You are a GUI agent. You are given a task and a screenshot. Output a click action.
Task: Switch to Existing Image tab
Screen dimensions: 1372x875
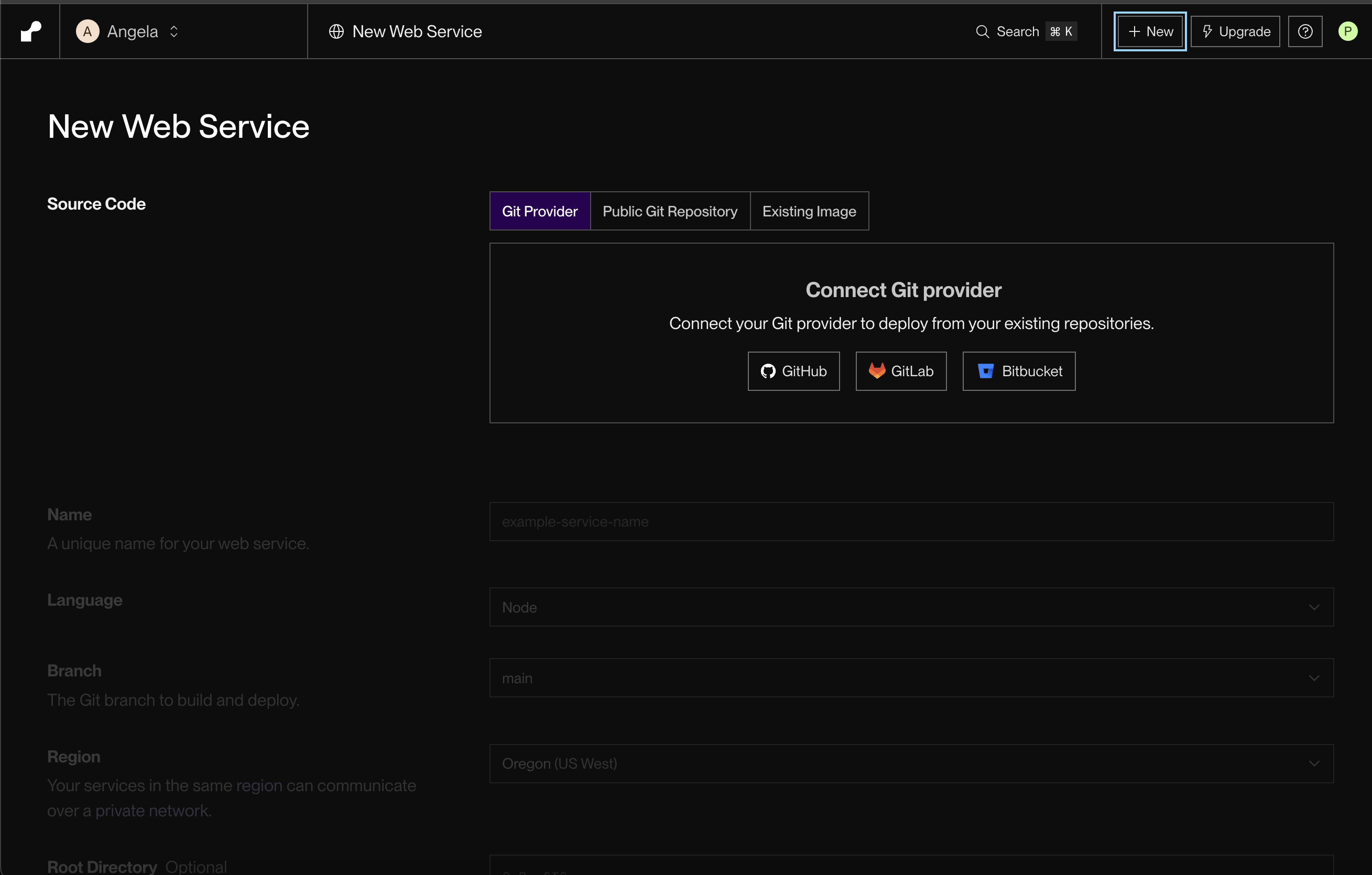pyautogui.click(x=809, y=211)
